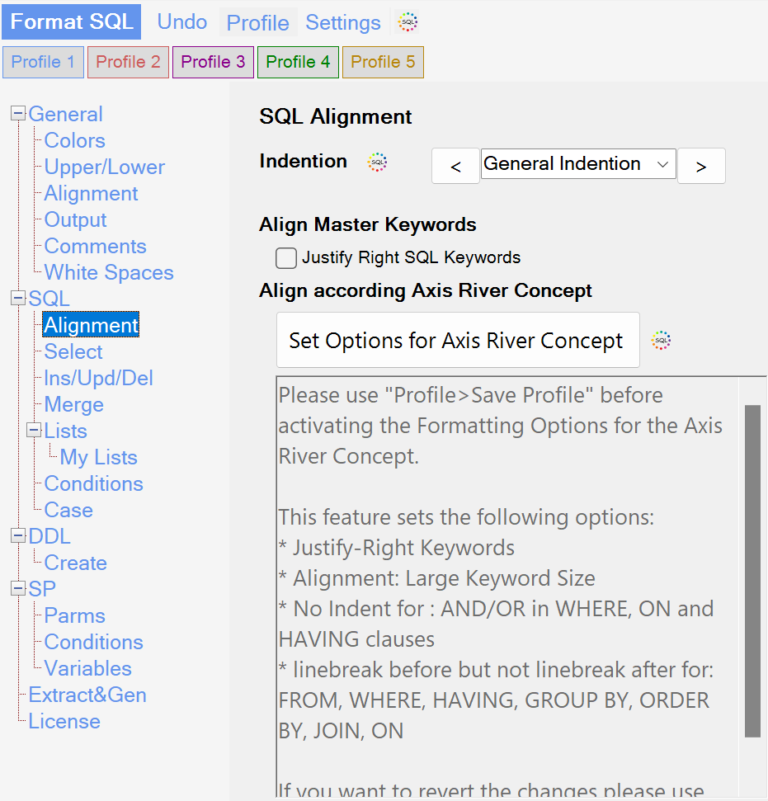Select the green Profile 4 tab
The width and height of the screenshot is (768, 801).
coord(298,62)
